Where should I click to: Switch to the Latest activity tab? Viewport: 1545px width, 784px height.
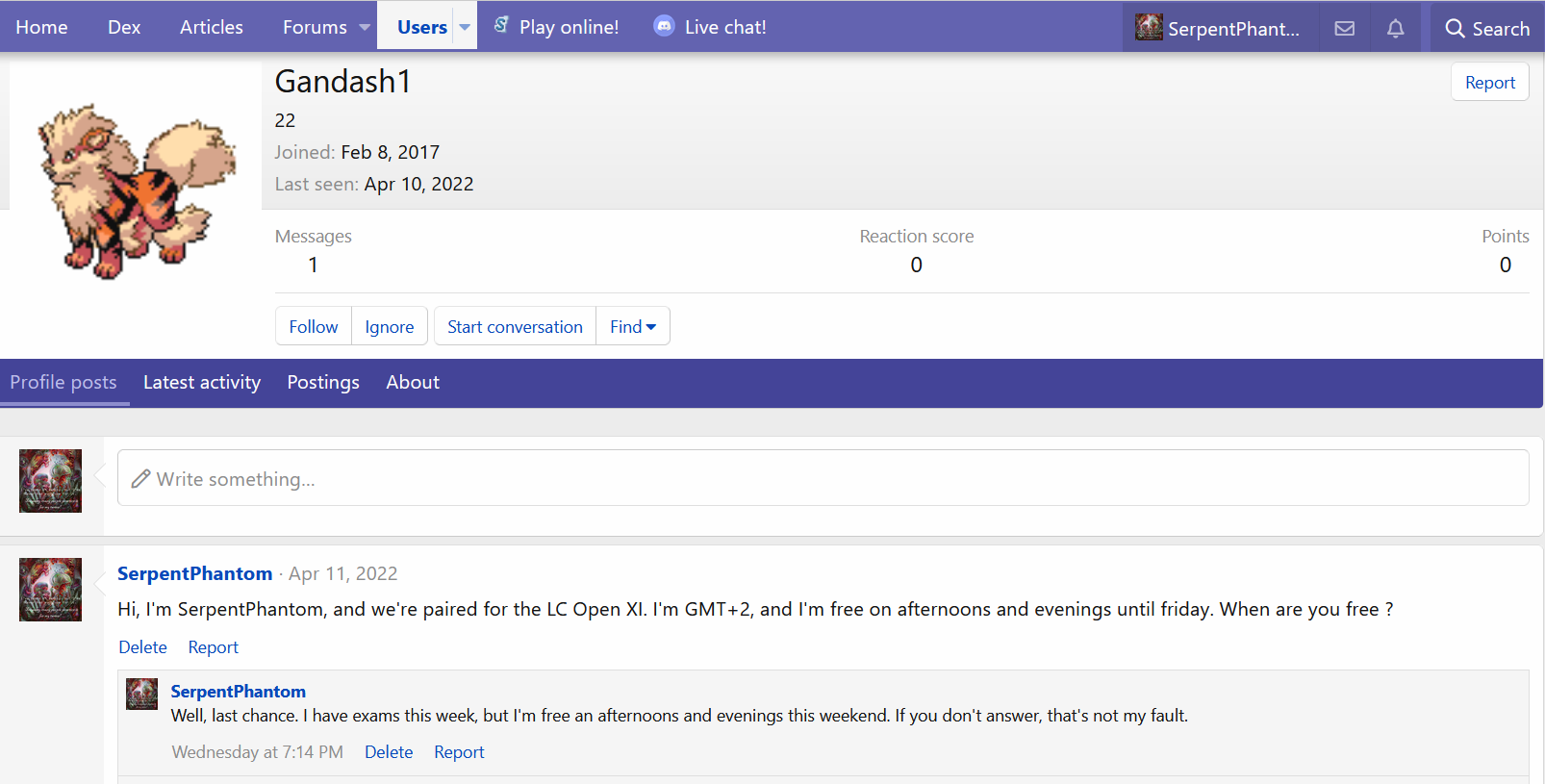point(202,382)
